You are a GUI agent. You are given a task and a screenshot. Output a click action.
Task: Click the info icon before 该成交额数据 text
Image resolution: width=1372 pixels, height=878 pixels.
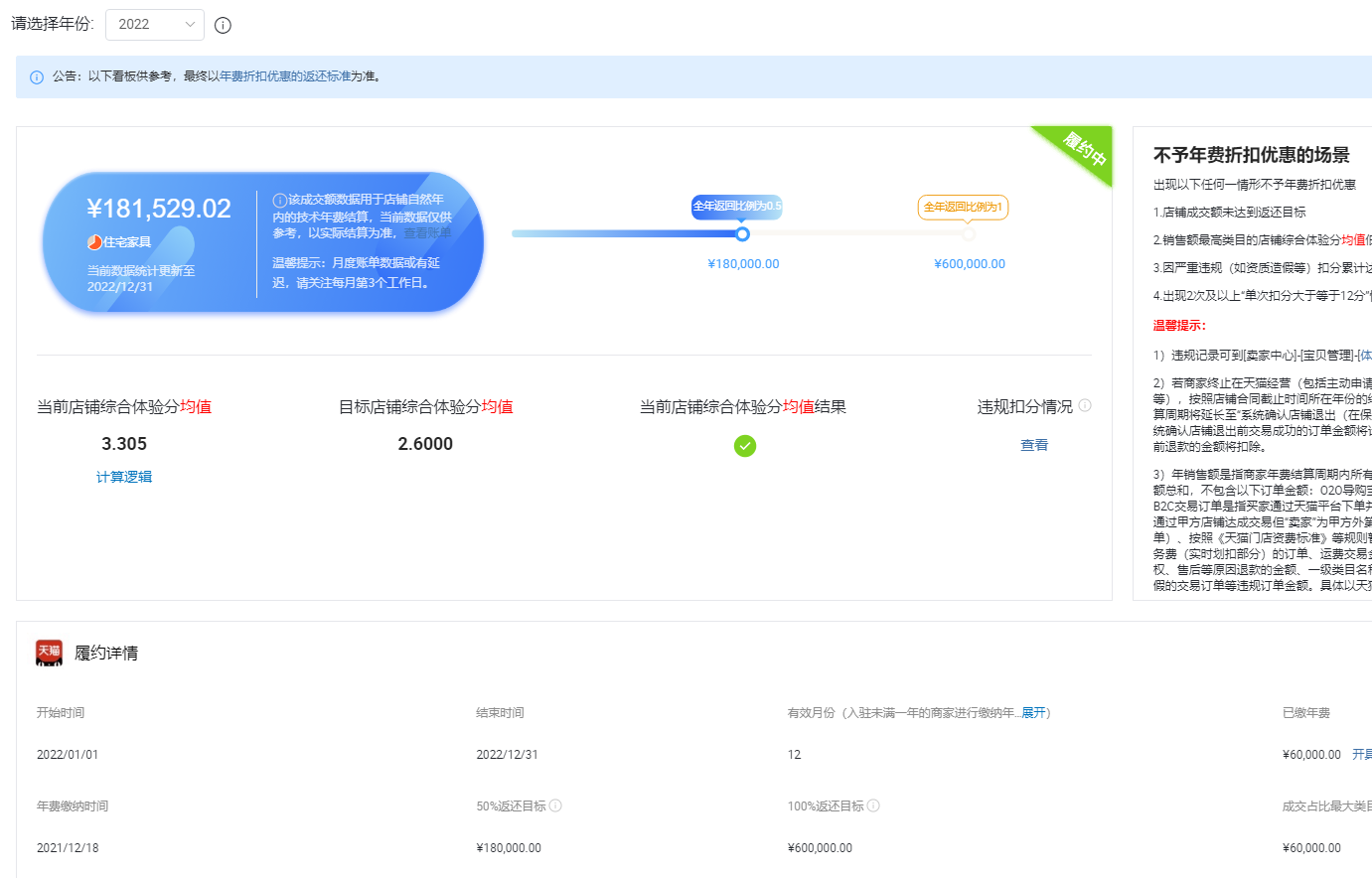point(280,201)
